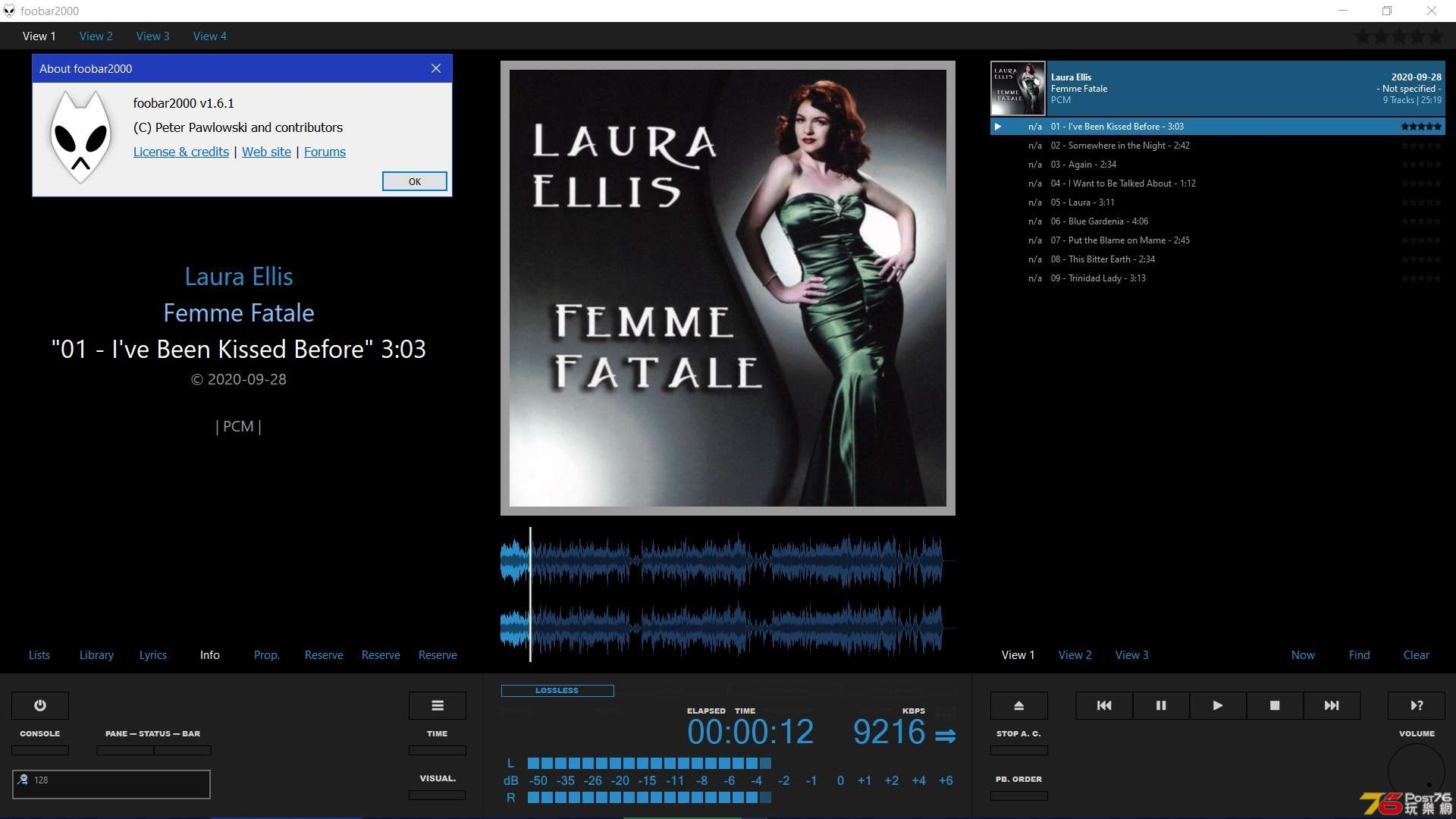
Task: Click Now under the playlist
Action: 1303,655
